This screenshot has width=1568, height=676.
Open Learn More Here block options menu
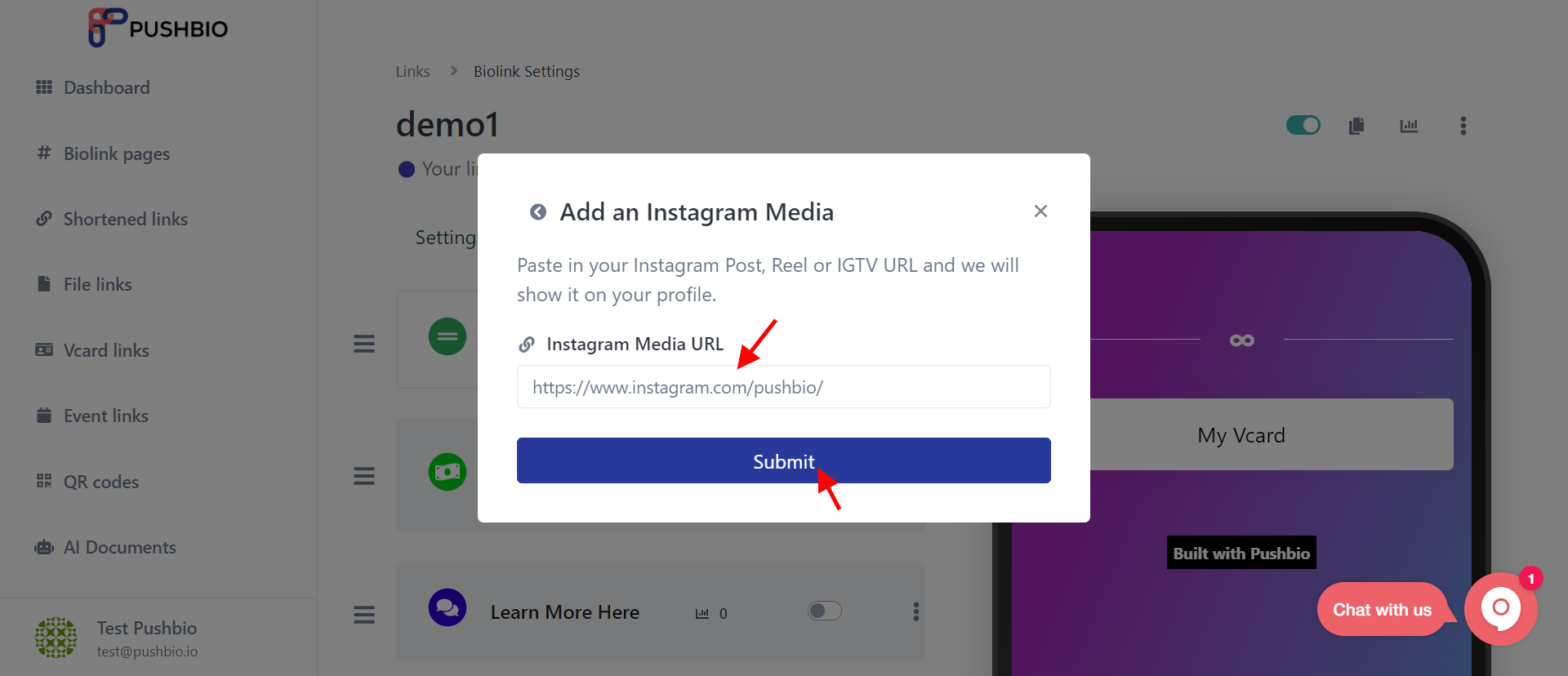(916, 612)
